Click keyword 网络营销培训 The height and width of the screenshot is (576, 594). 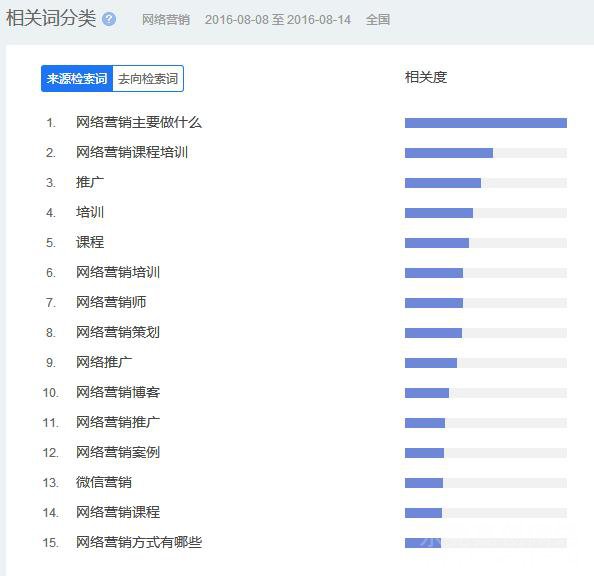point(118,272)
